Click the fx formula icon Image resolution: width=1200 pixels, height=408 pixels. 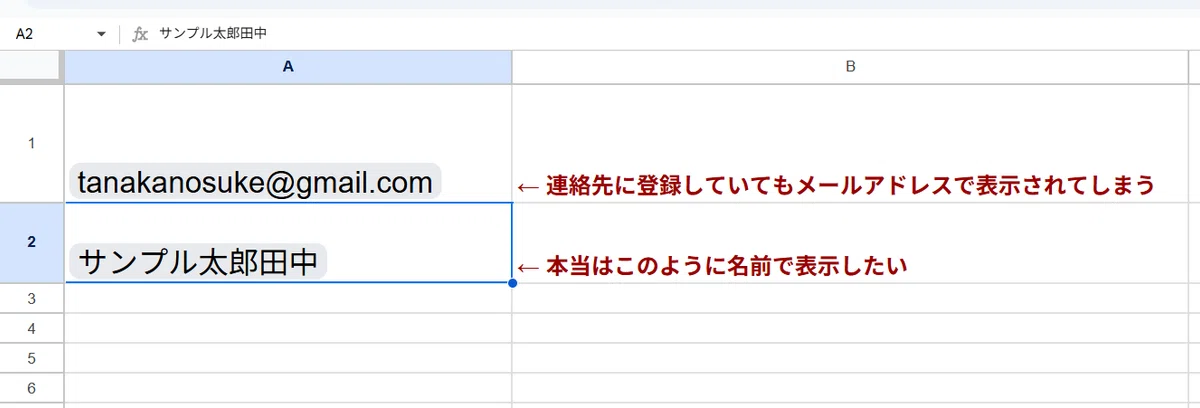(141, 33)
